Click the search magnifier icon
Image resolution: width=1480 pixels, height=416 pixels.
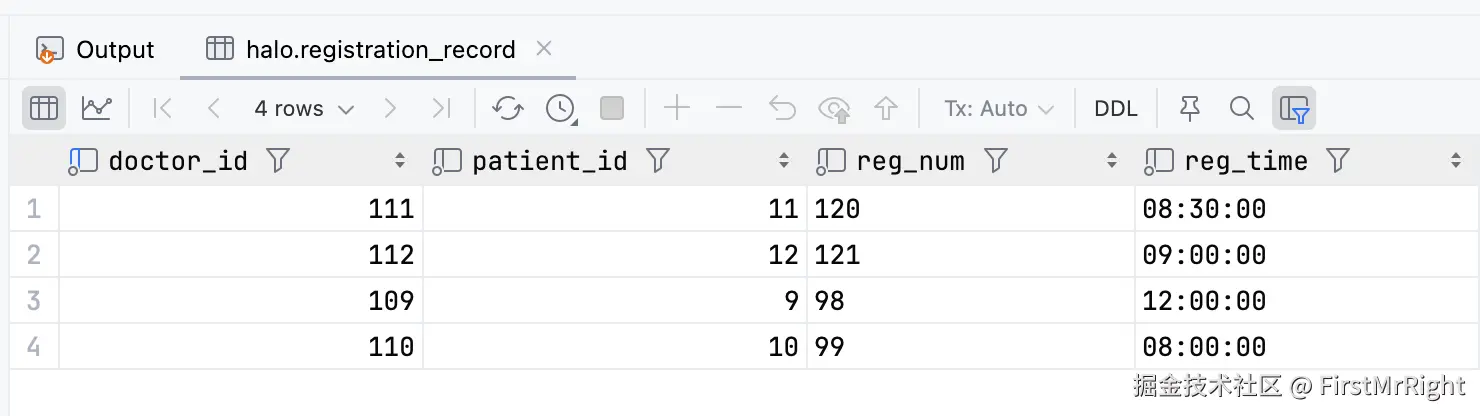(1241, 108)
